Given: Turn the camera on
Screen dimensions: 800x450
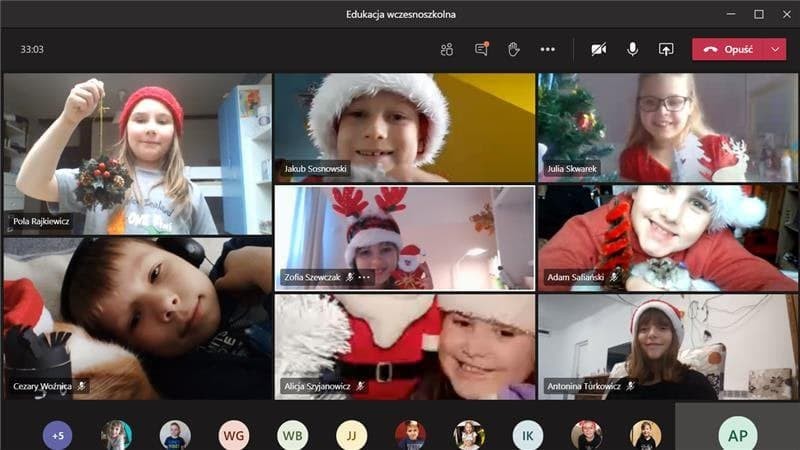Looking at the screenshot, I should (598, 49).
